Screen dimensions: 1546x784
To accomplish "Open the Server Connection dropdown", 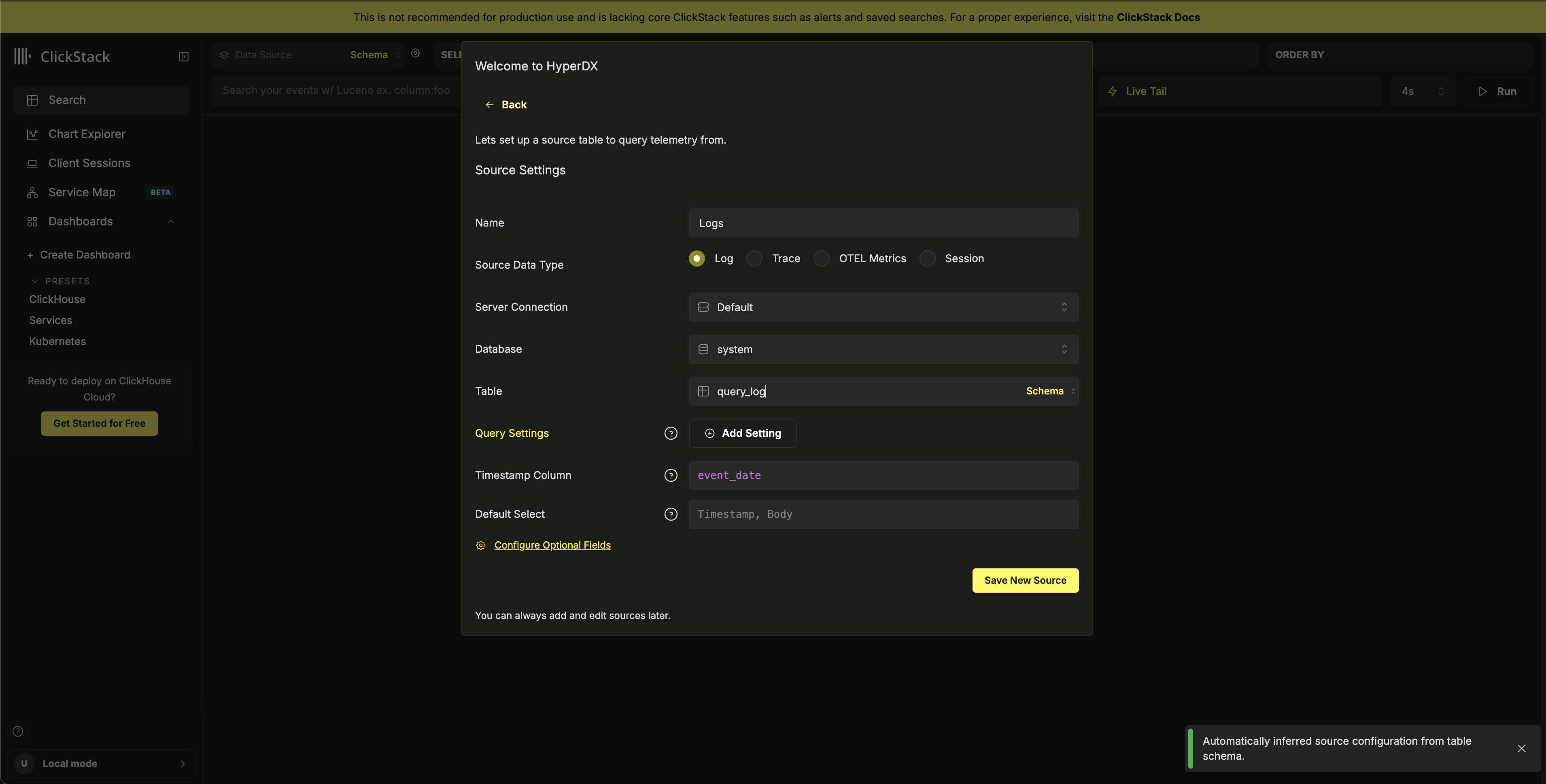I will [883, 307].
